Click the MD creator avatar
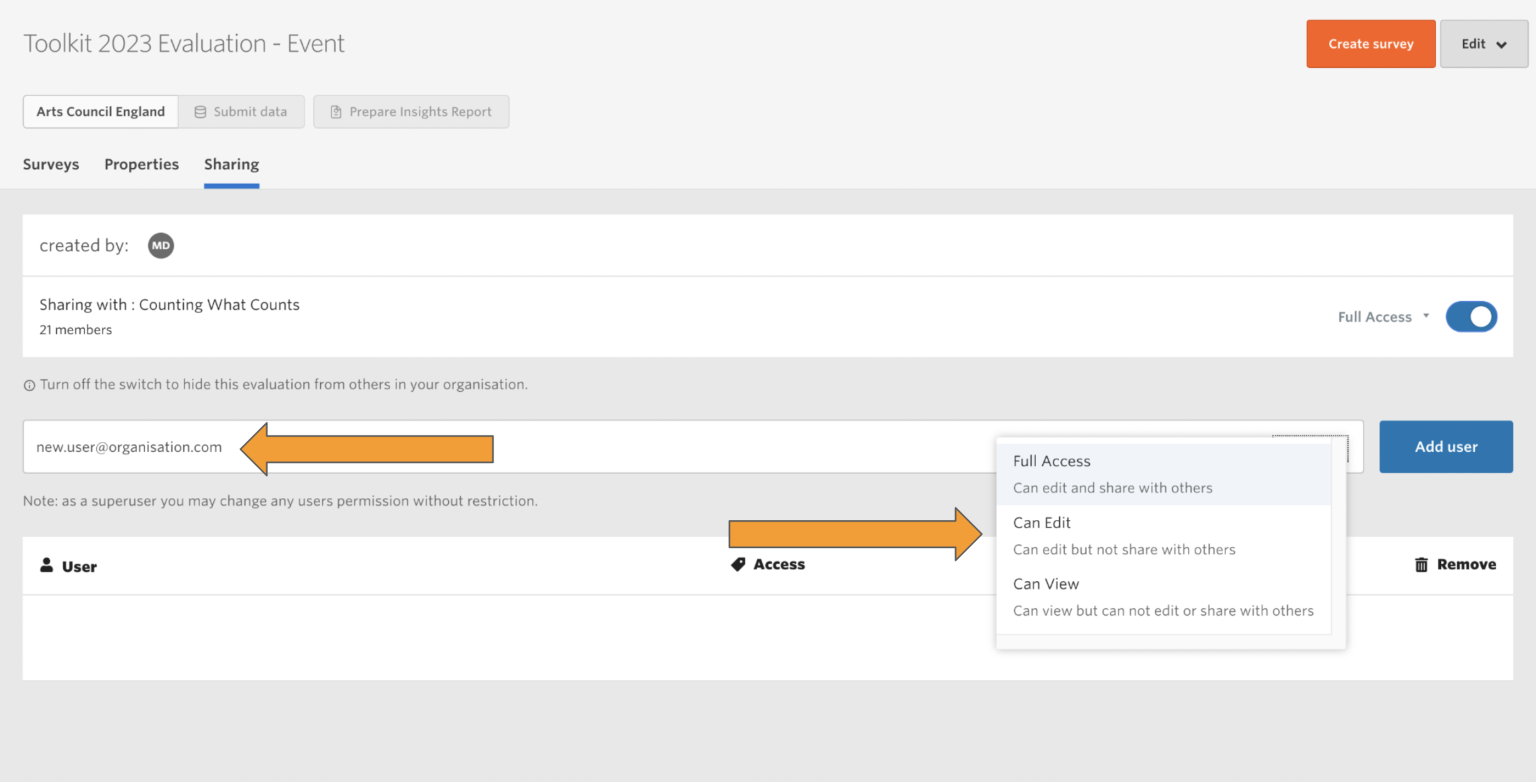1536x782 pixels. 161,245
